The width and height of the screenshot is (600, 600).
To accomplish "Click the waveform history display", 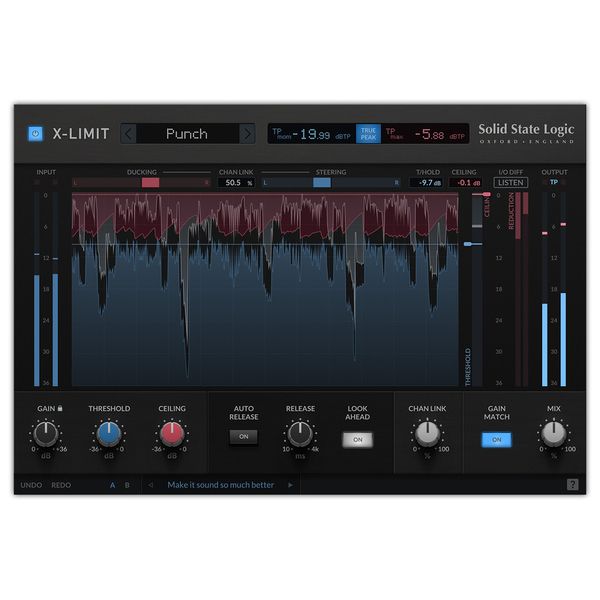I will [265, 289].
